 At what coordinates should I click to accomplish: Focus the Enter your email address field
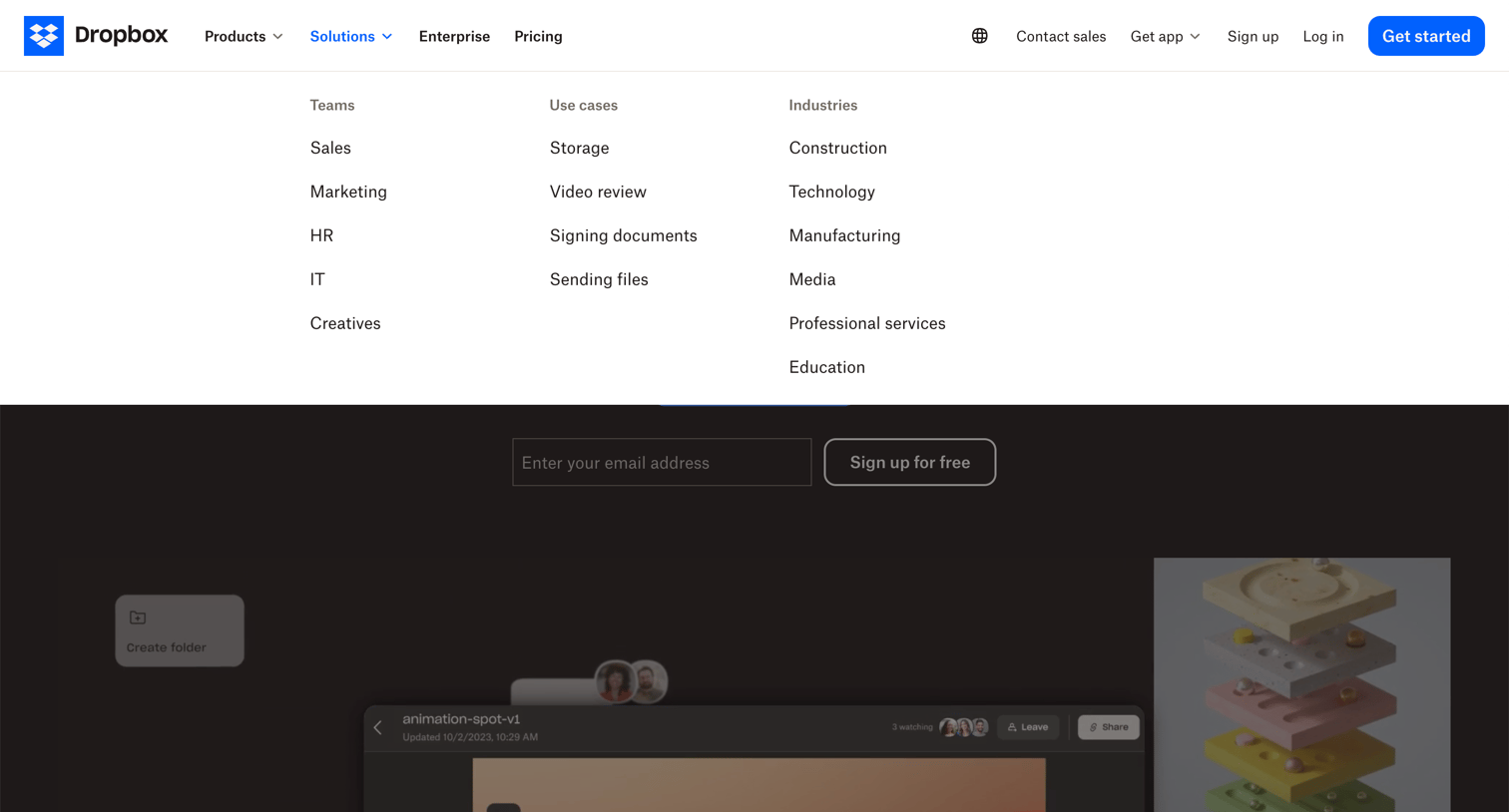[x=662, y=462]
